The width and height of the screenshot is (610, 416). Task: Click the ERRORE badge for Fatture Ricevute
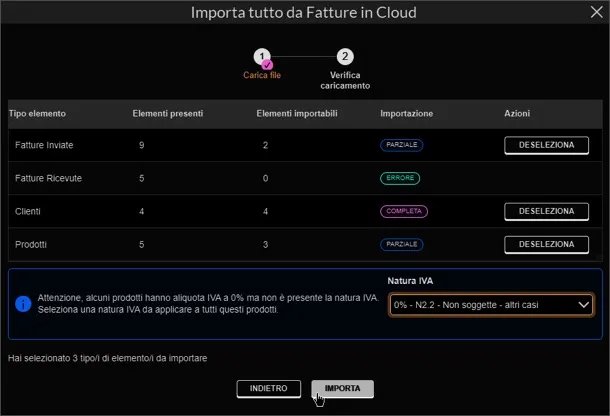coord(400,178)
